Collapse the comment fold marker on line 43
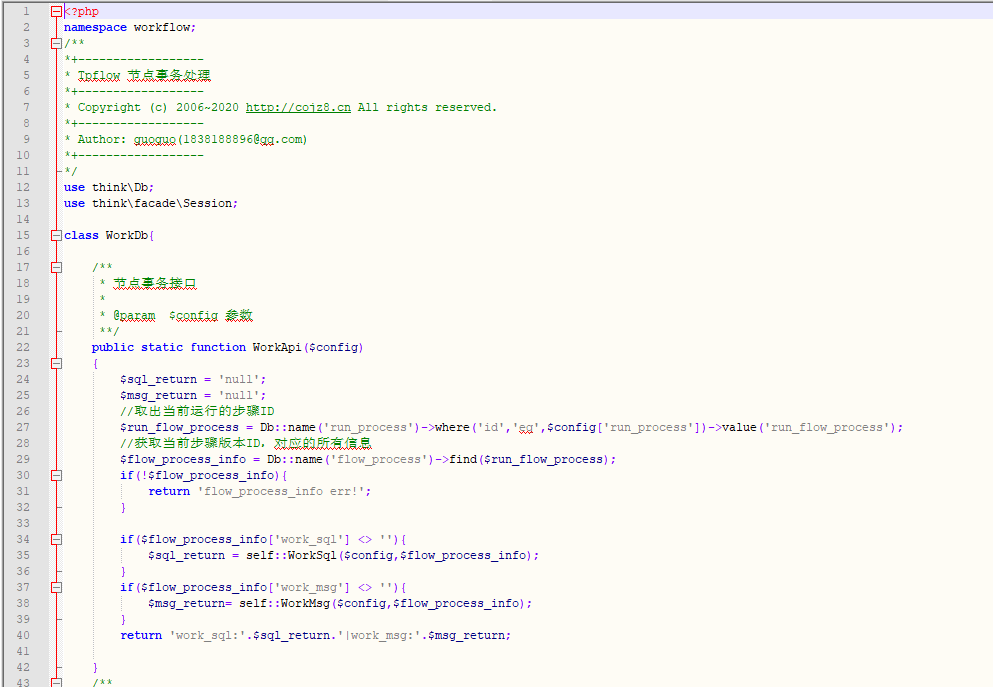 [x=56, y=683]
